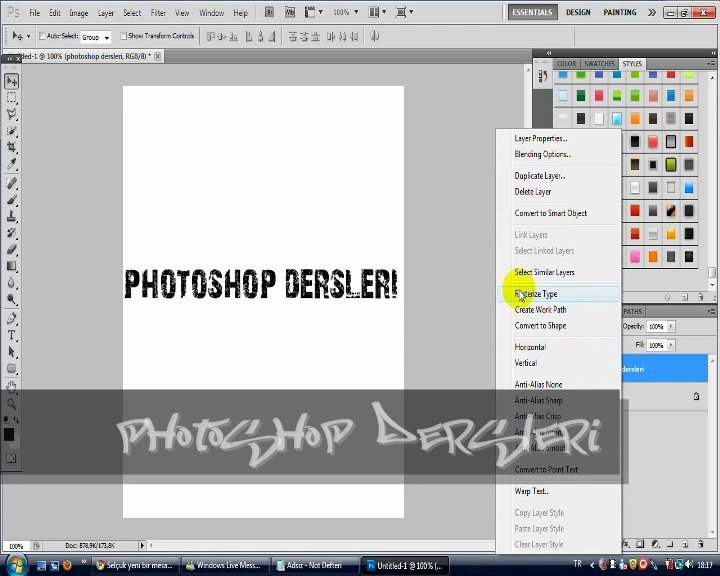Select the Hand tool
Viewport: 720px width, 576px height.
pyautogui.click(x=12, y=387)
